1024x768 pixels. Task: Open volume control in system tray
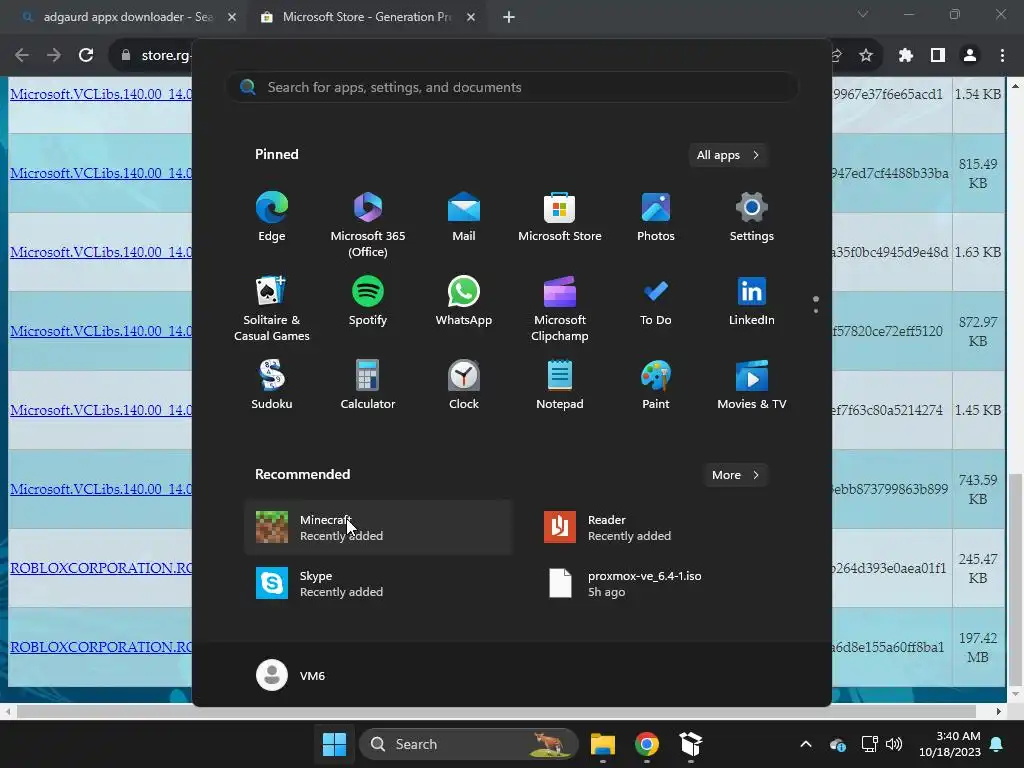(x=894, y=744)
